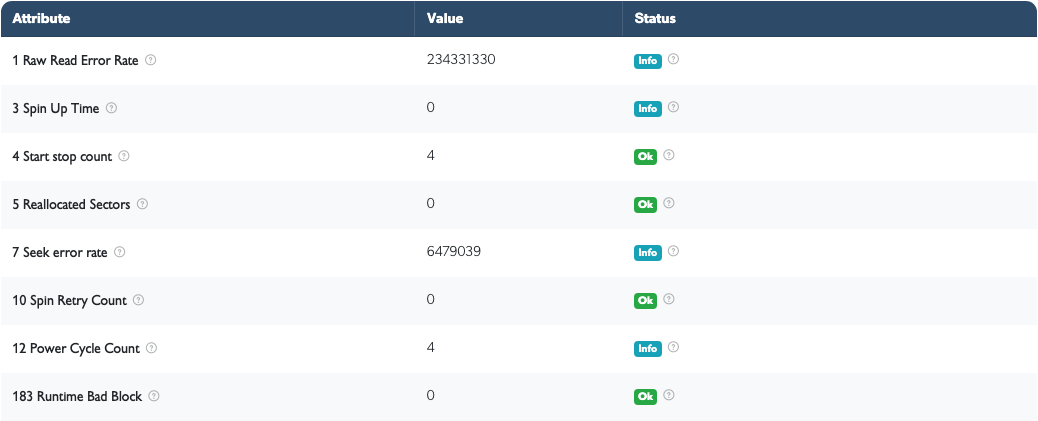
Task: Click Ok badge for Reallocated Sectors
Action: point(645,205)
